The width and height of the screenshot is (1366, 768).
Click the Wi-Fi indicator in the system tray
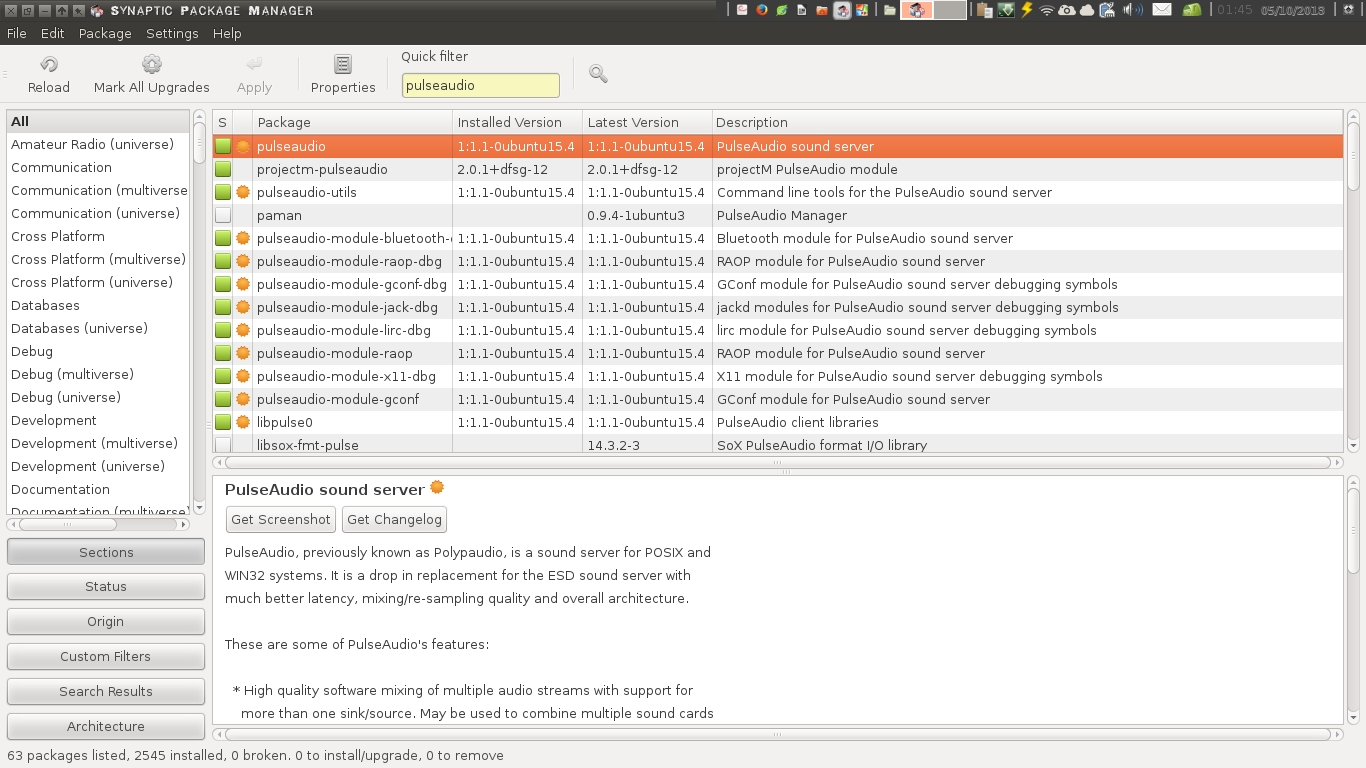click(1047, 10)
